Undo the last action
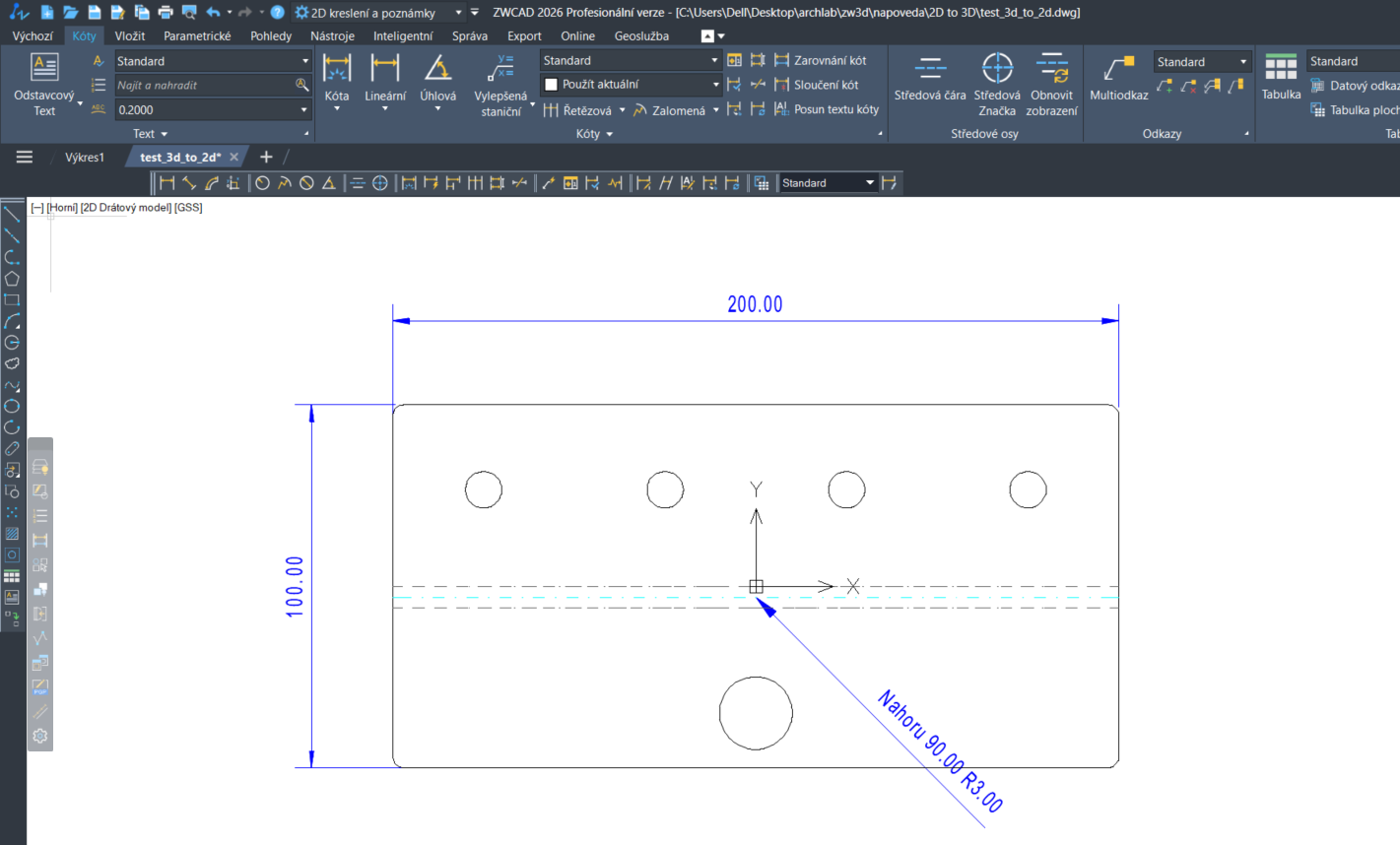 coord(213,13)
